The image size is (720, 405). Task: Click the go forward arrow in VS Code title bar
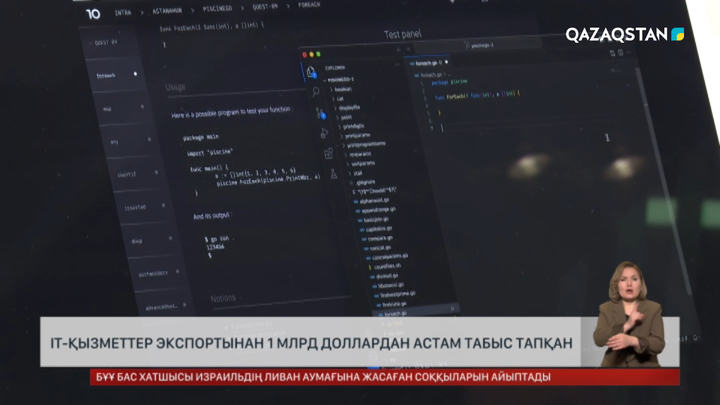tap(408, 49)
